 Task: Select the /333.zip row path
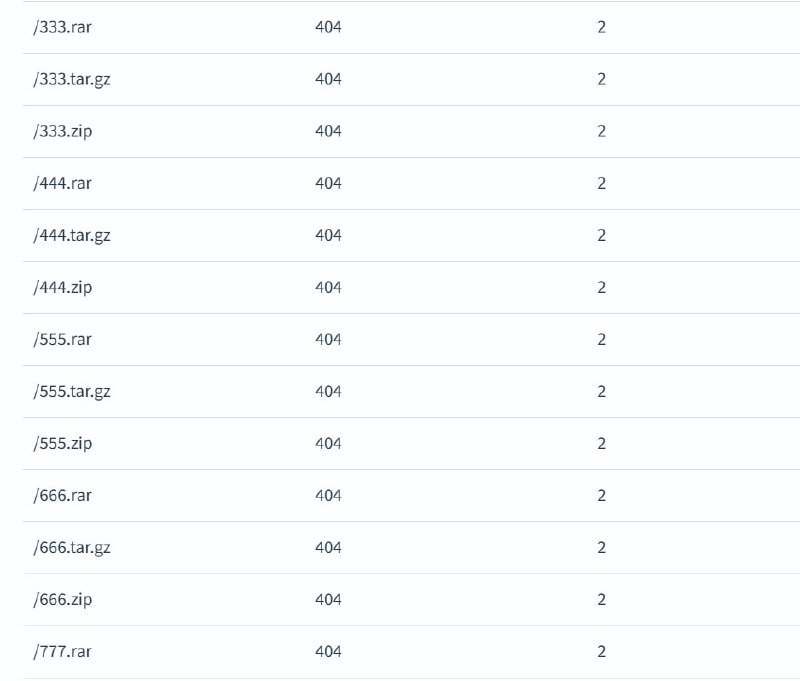(63, 132)
